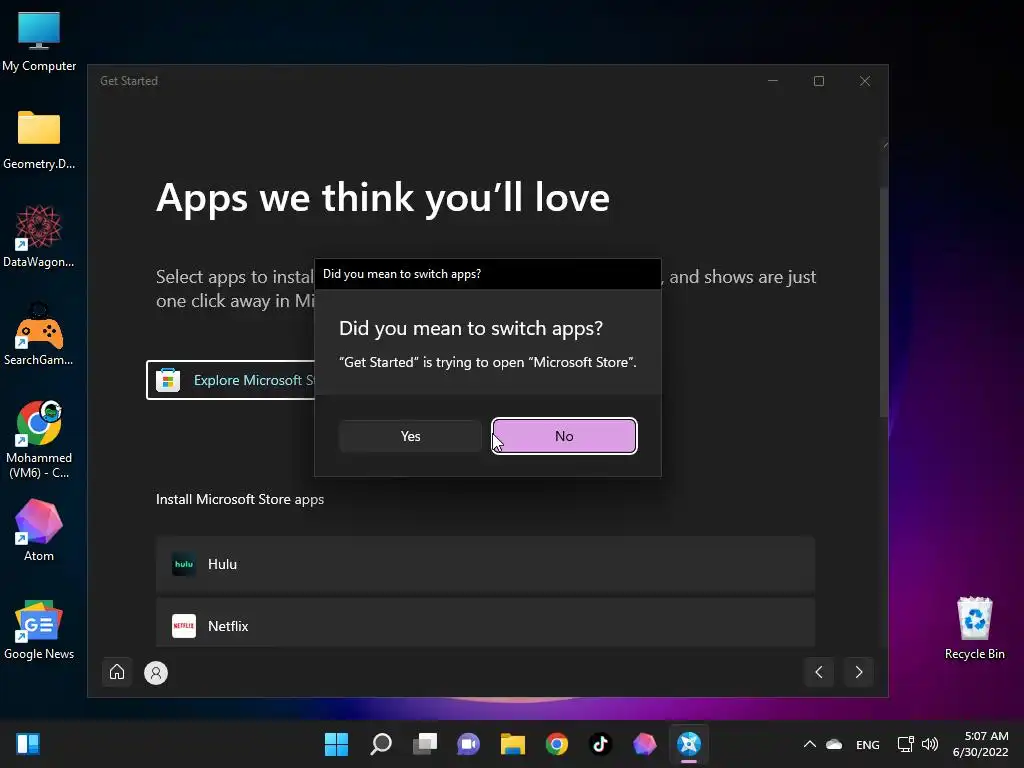Screen dimensions: 1024x768
Task: Open SearchGam... desktop shortcut
Action: tap(39, 334)
